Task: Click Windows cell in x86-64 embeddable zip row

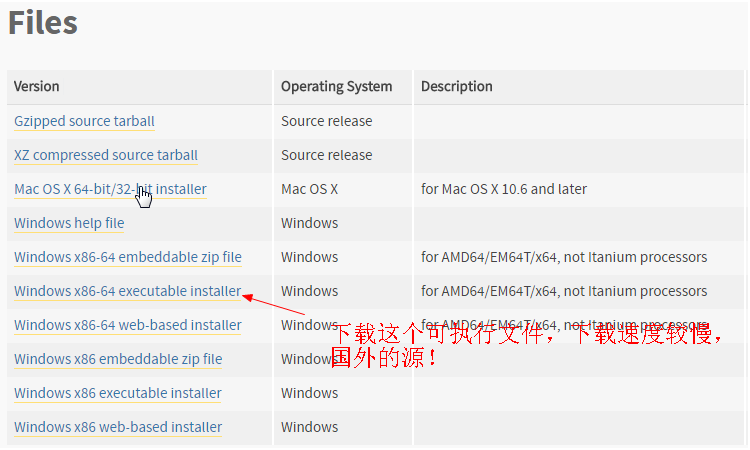Action: [x=309, y=257]
